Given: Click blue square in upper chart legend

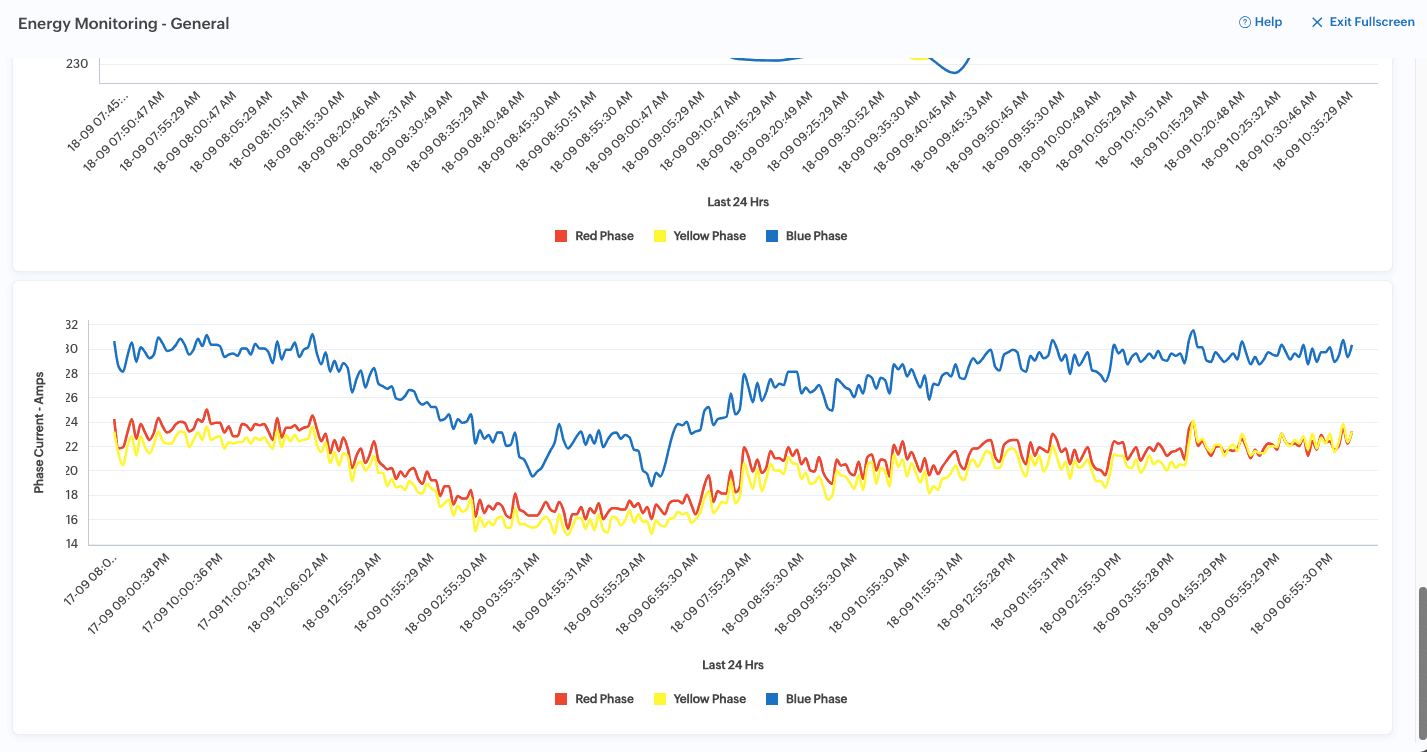Looking at the screenshot, I should 772,236.
